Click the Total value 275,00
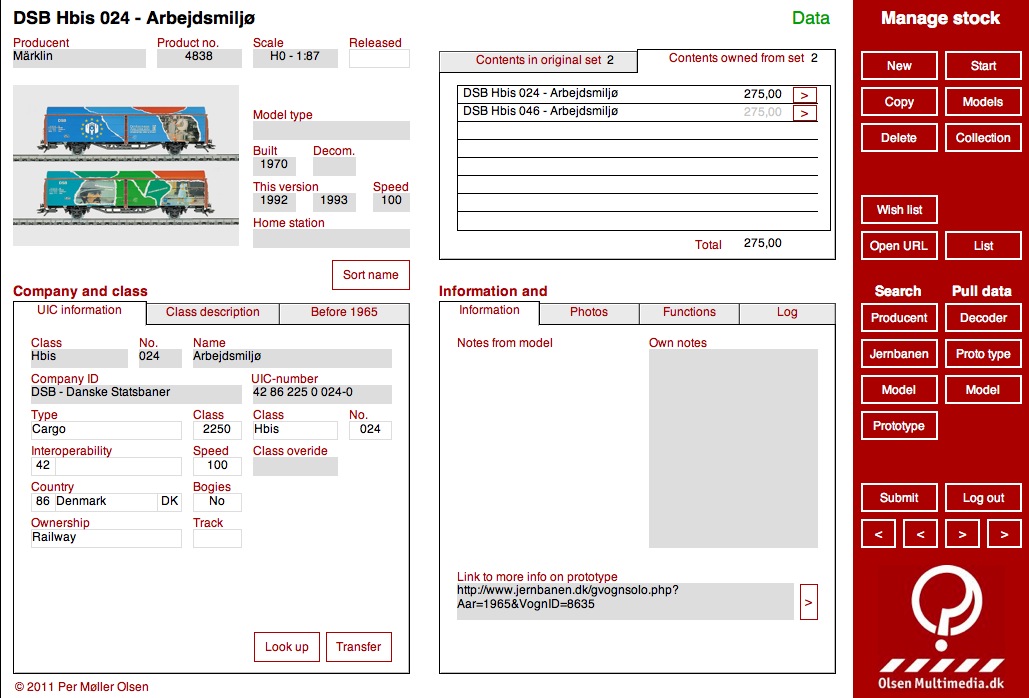 tap(763, 243)
